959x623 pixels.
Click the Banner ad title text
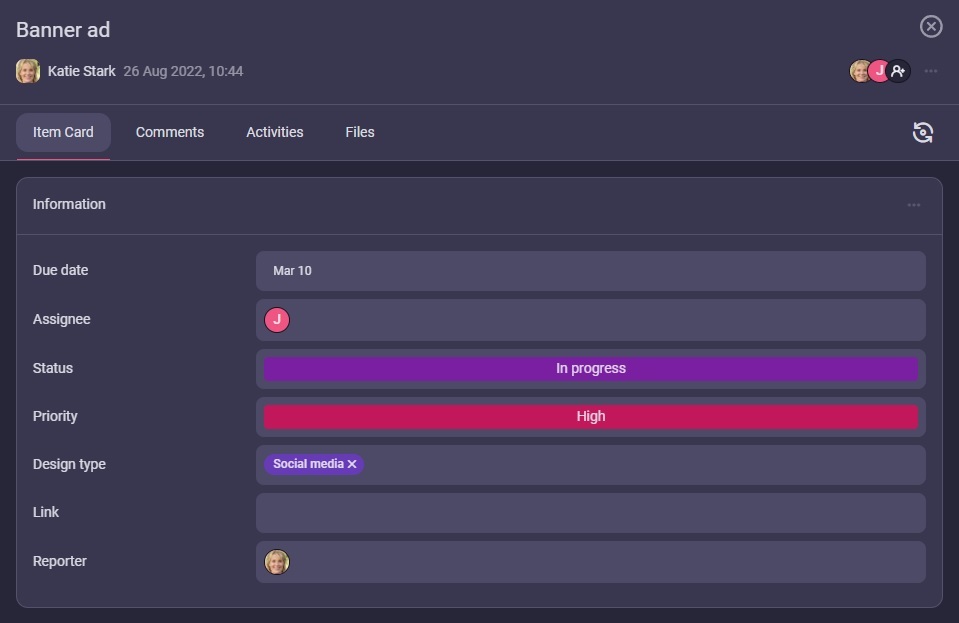point(63,30)
